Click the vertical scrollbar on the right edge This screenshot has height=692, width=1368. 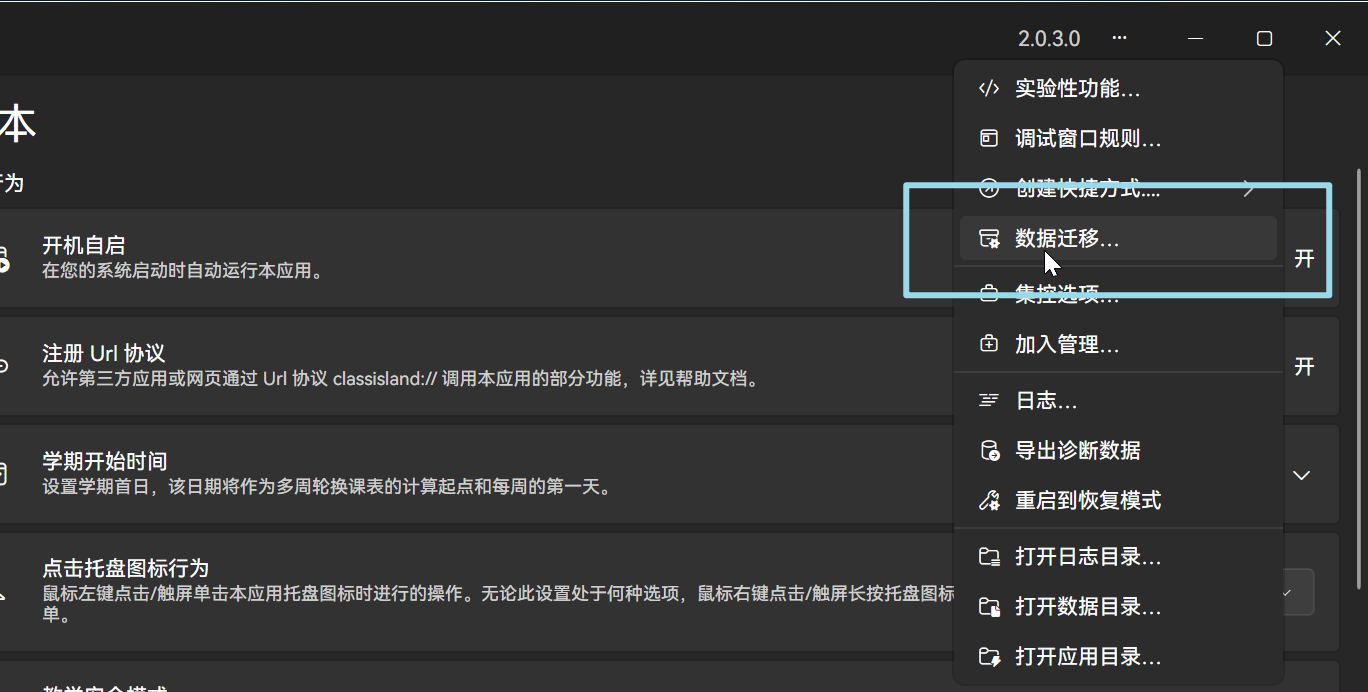(1358, 380)
